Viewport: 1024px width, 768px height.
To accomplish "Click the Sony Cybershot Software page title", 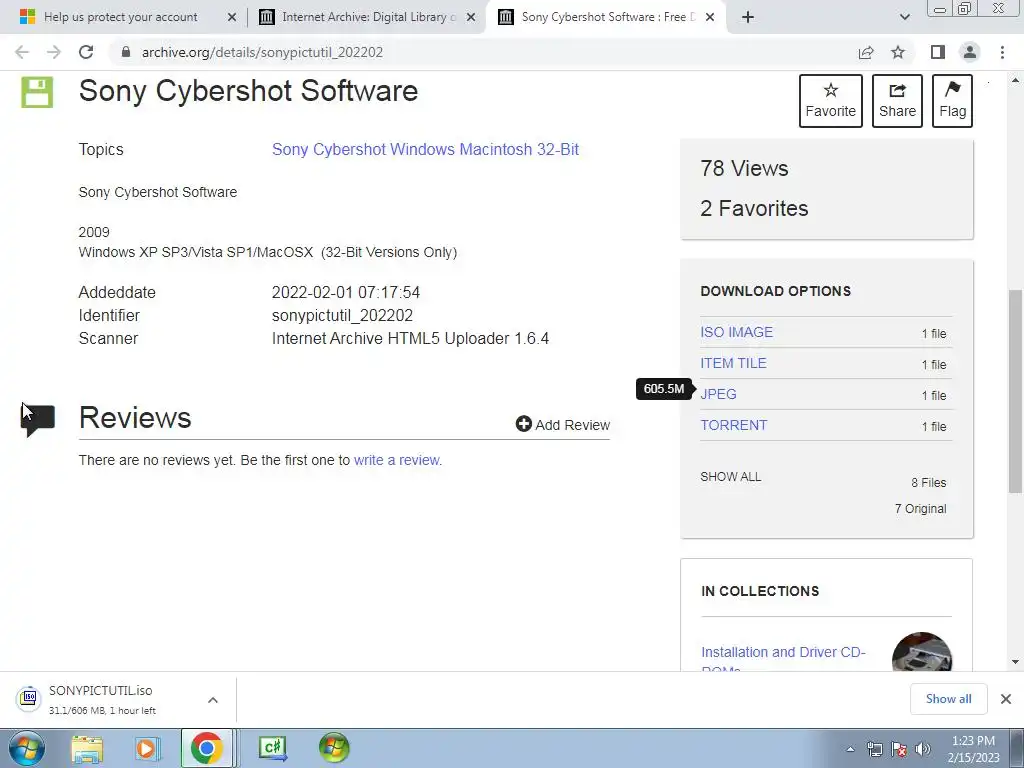I will click(248, 91).
